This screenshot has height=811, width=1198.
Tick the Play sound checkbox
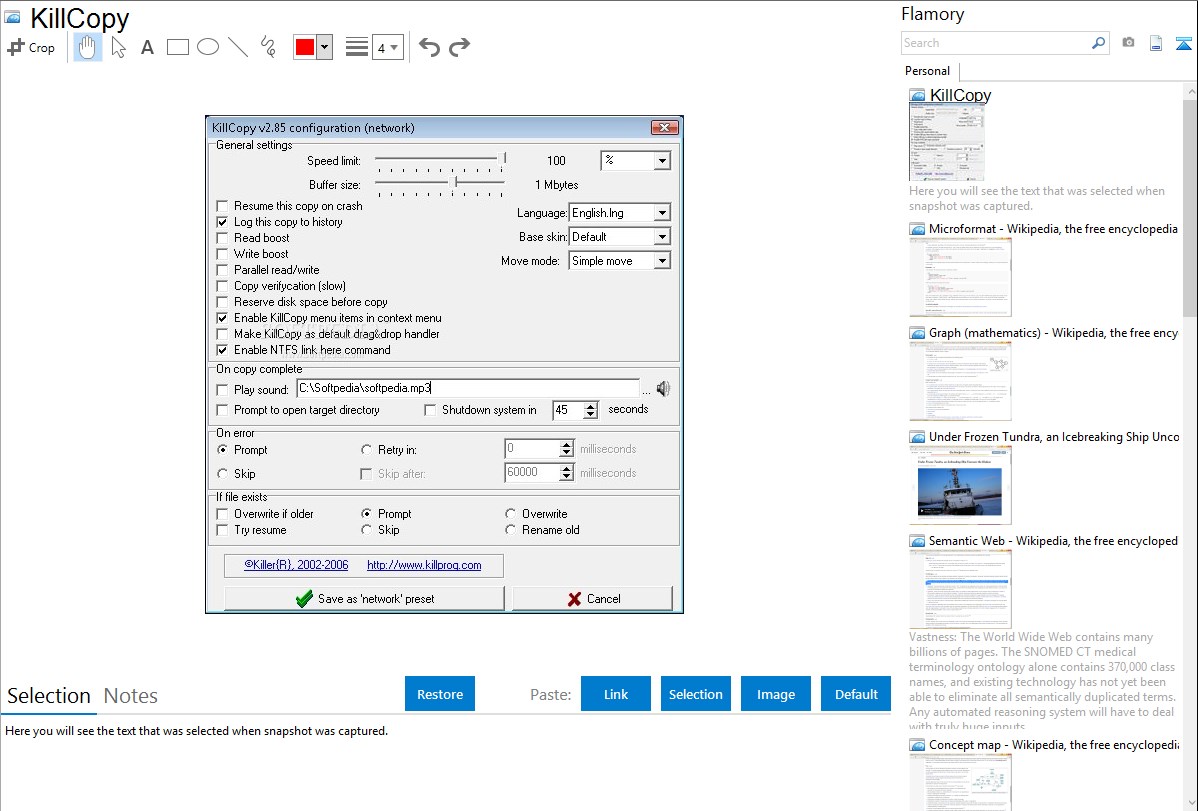222,390
